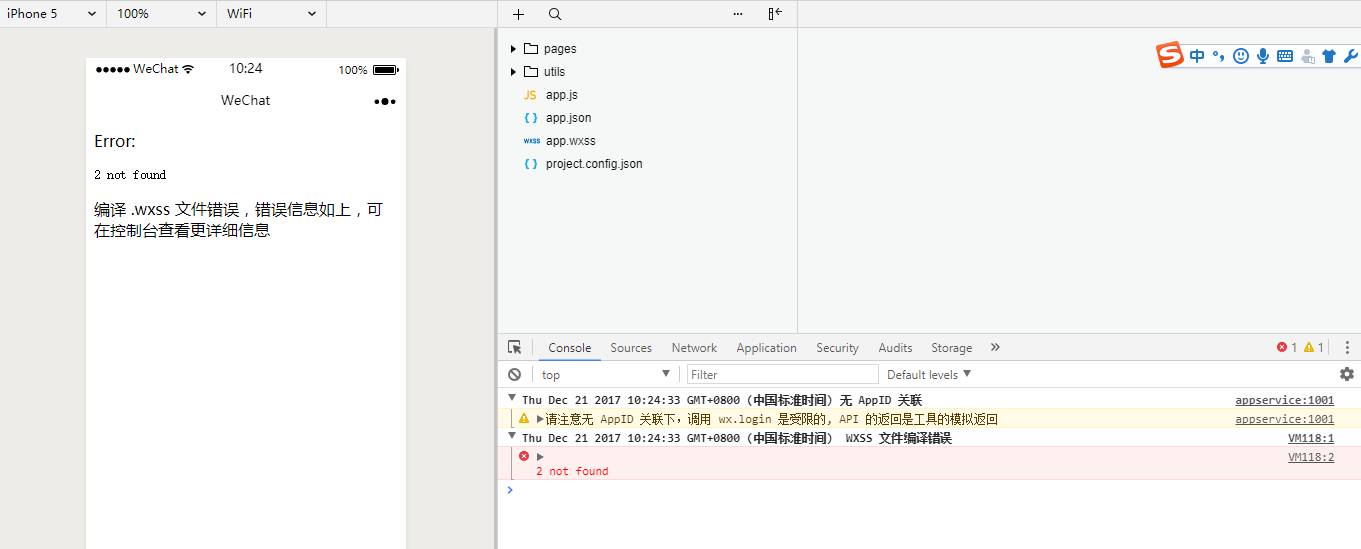1361x549 pixels.
Task: Select app.wxss in the file tree
Action: pos(570,141)
